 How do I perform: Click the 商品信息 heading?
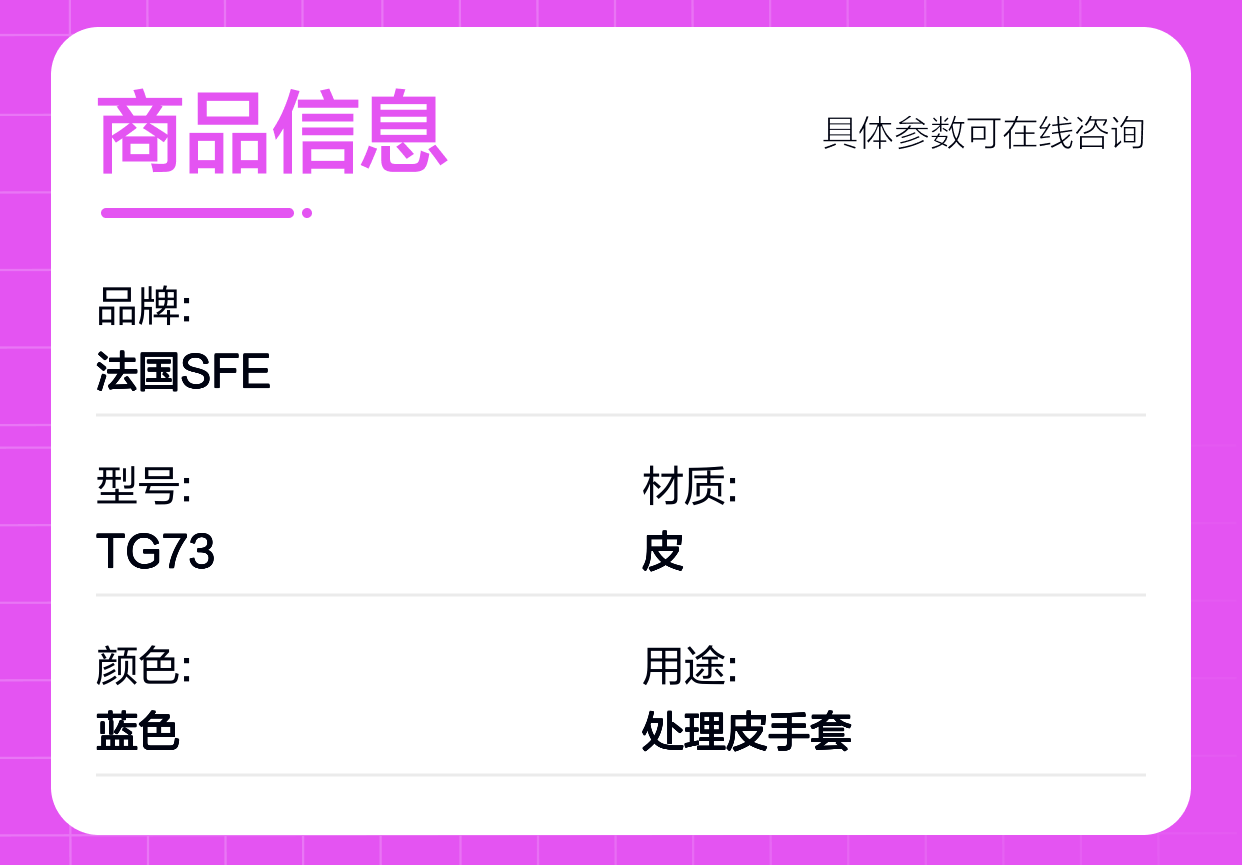coord(272,134)
